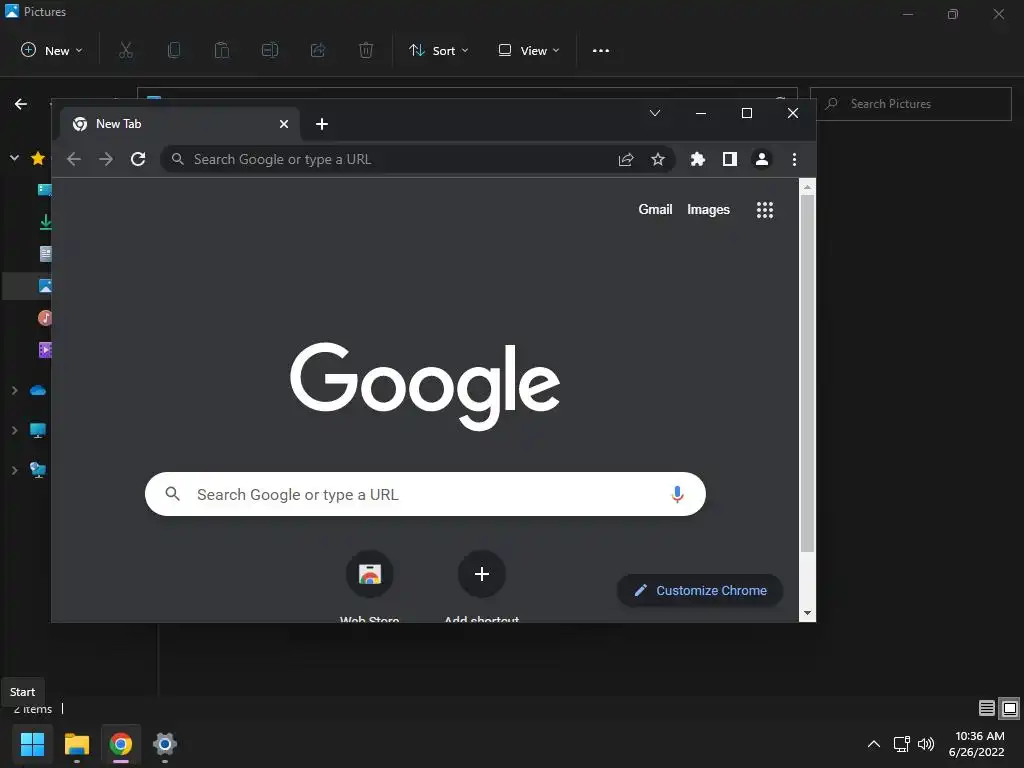Viewport: 1024px width, 768px height.
Task: Go back with File Explorer back arrow
Action: click(x=21, y=104)
